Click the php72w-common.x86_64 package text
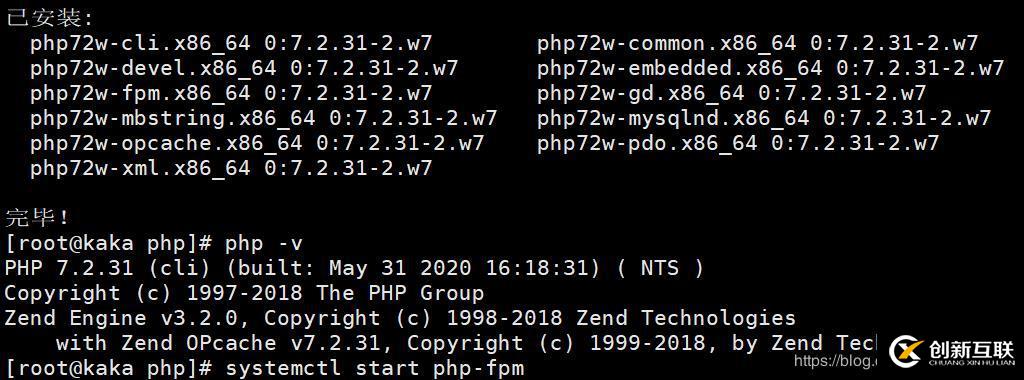 [x=758, y=44]
